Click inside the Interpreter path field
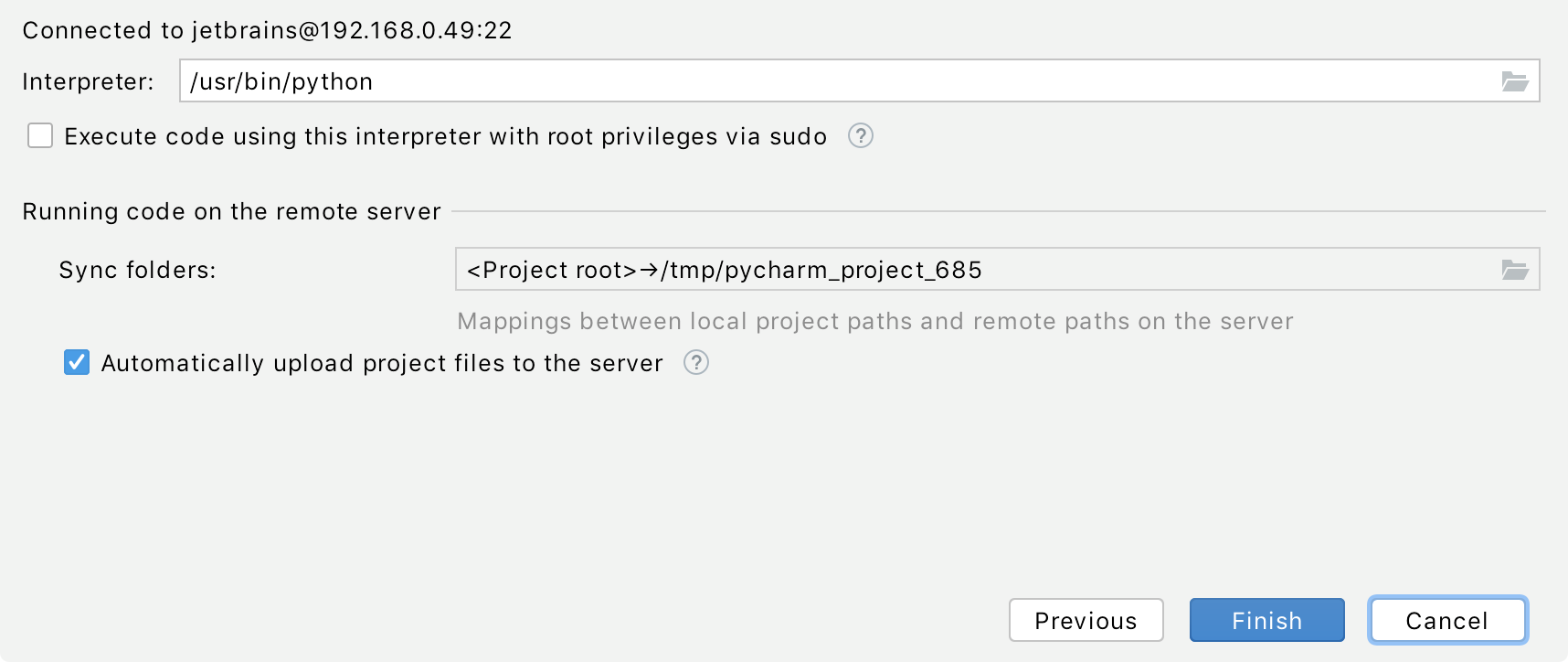 (x=640, y=81)
